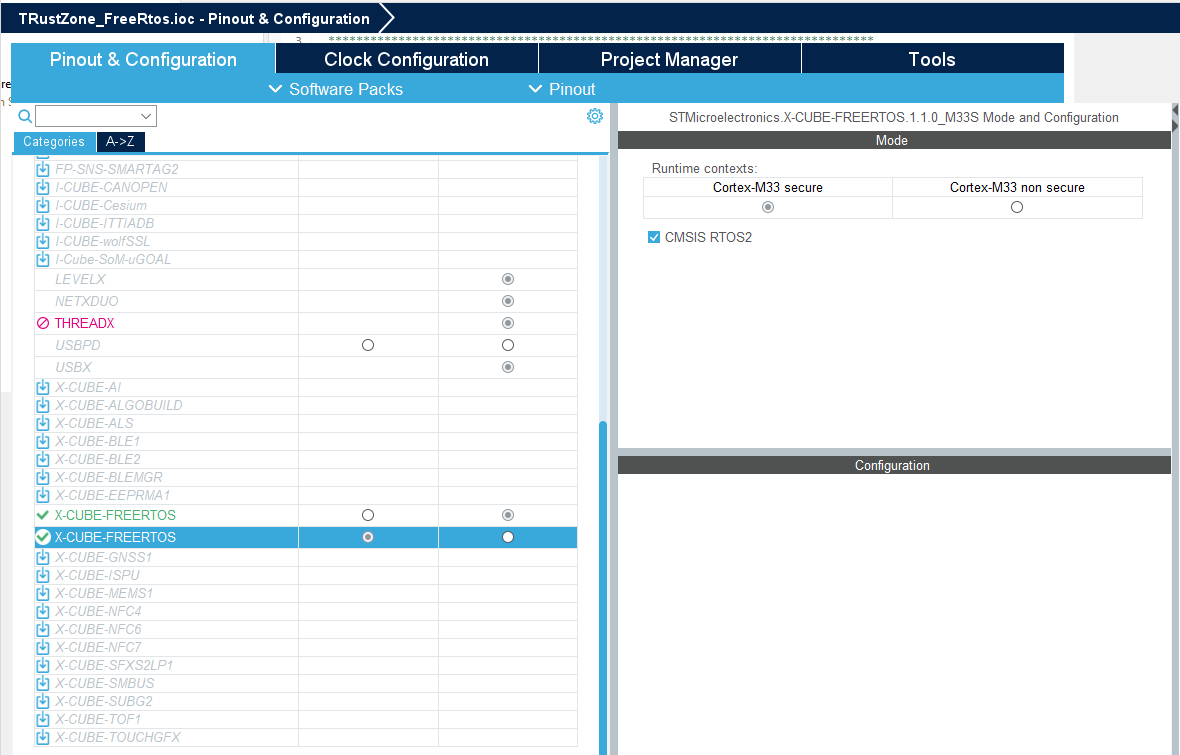Select the USBPD middle column radio button

coord(367,344)
